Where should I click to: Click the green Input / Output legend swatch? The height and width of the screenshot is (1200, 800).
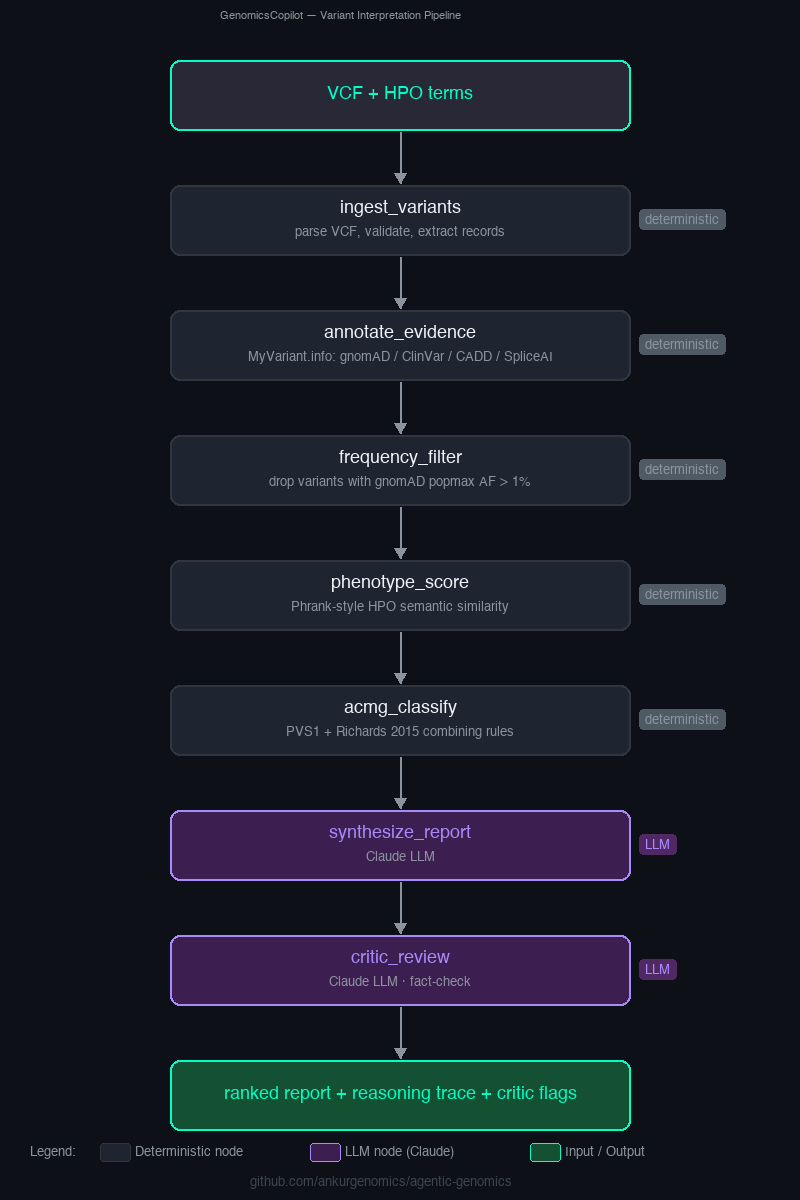pyautogui.click(x=545, y=1152)
